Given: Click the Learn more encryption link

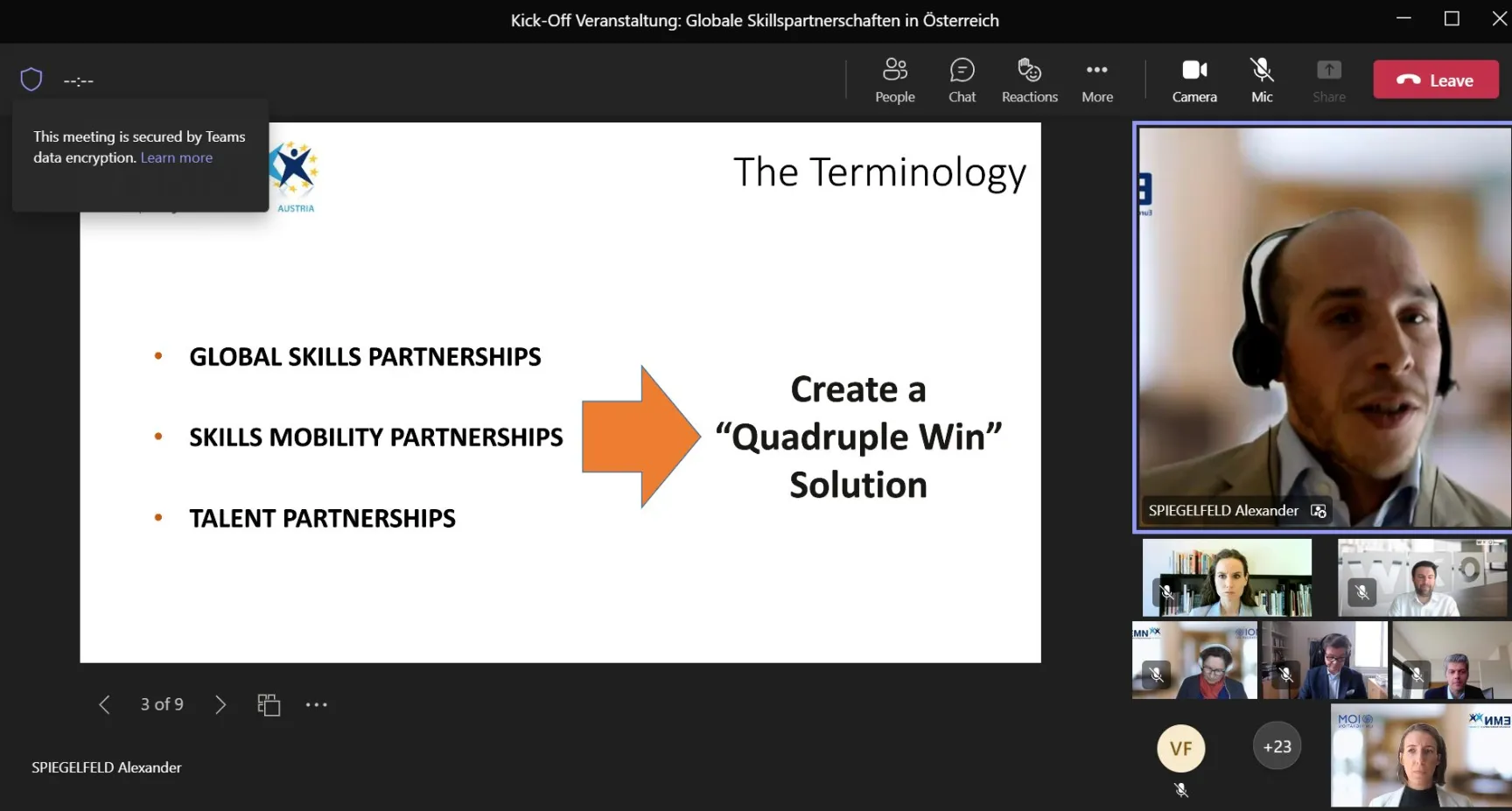Looking at the screenshot, I should (x=176, y=157).
